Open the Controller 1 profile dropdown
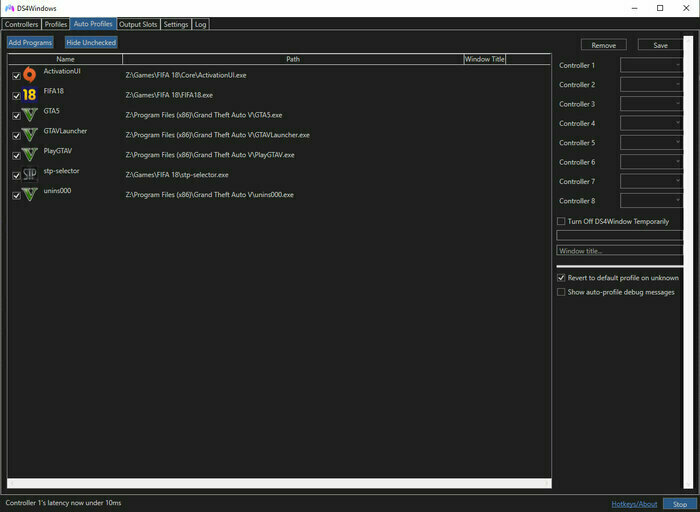The height and width of the screenshot is (512, 700). [x=651, y=65]
